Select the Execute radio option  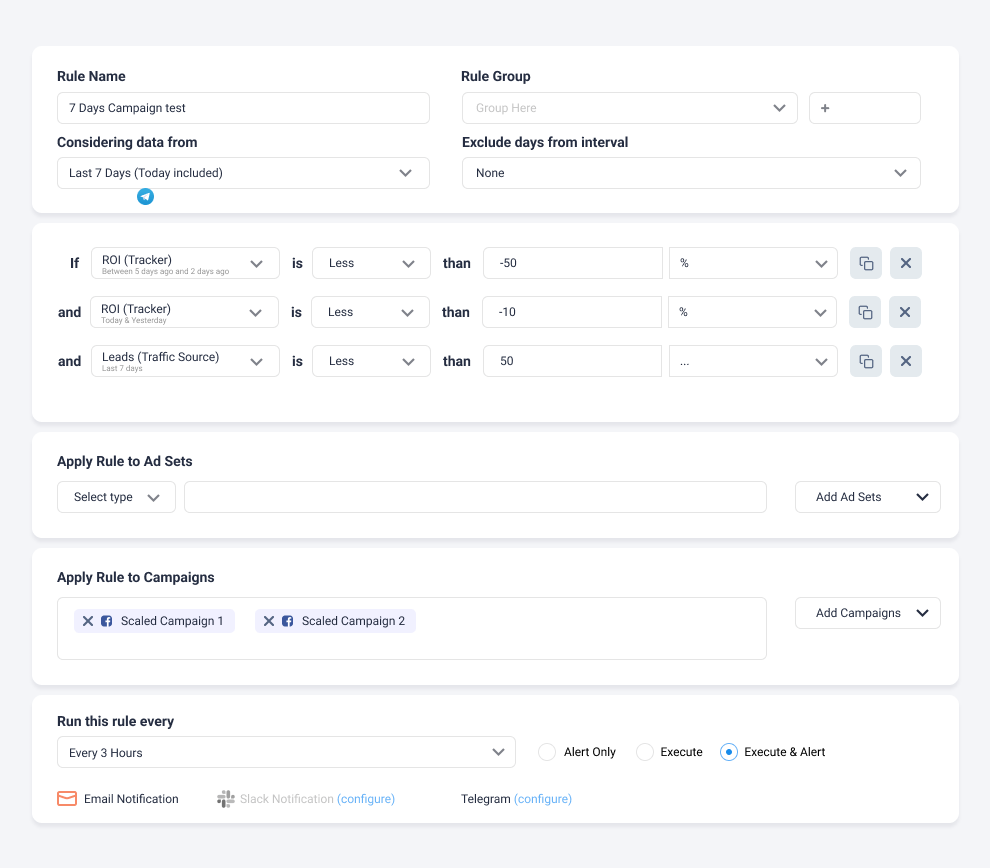pyautogui.click(x=645, y=752)
